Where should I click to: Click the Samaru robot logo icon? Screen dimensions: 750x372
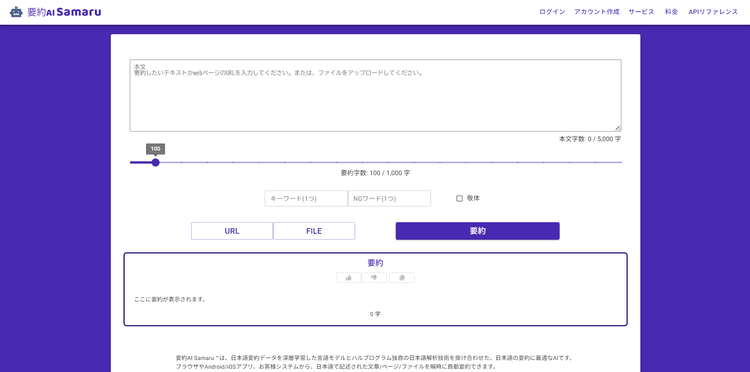[16, 12]
